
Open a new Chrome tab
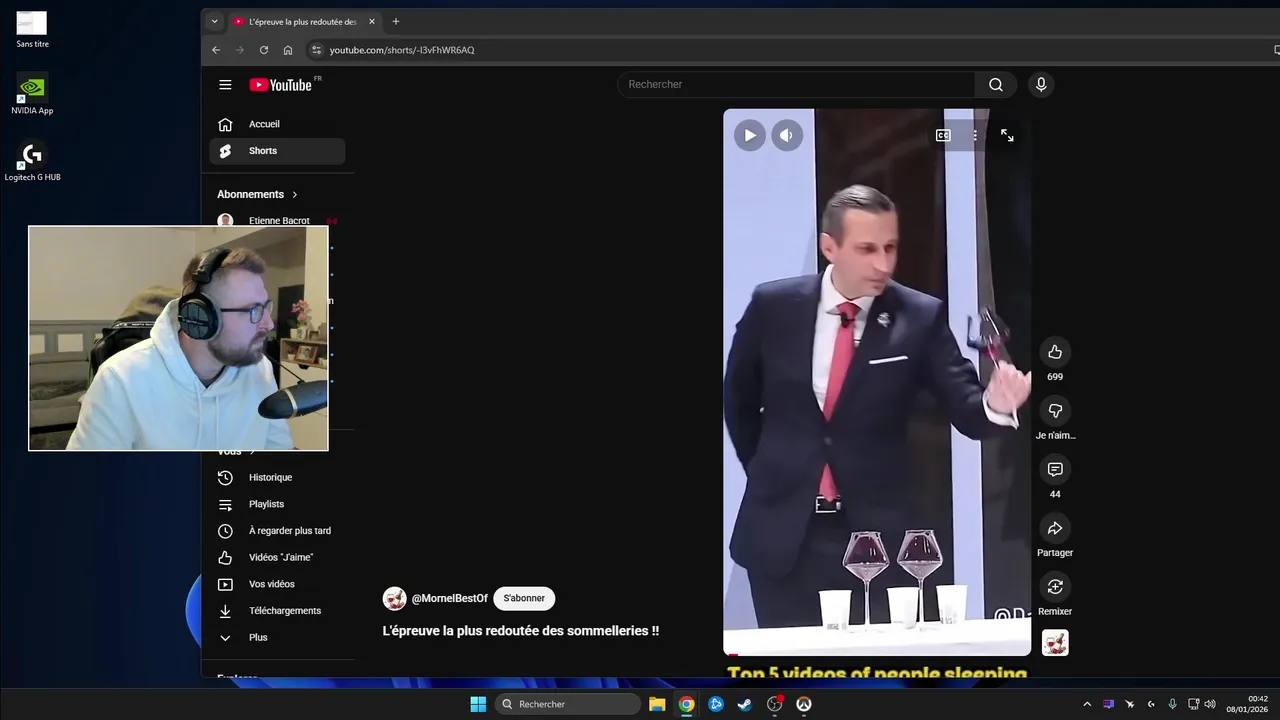[396, 21]
